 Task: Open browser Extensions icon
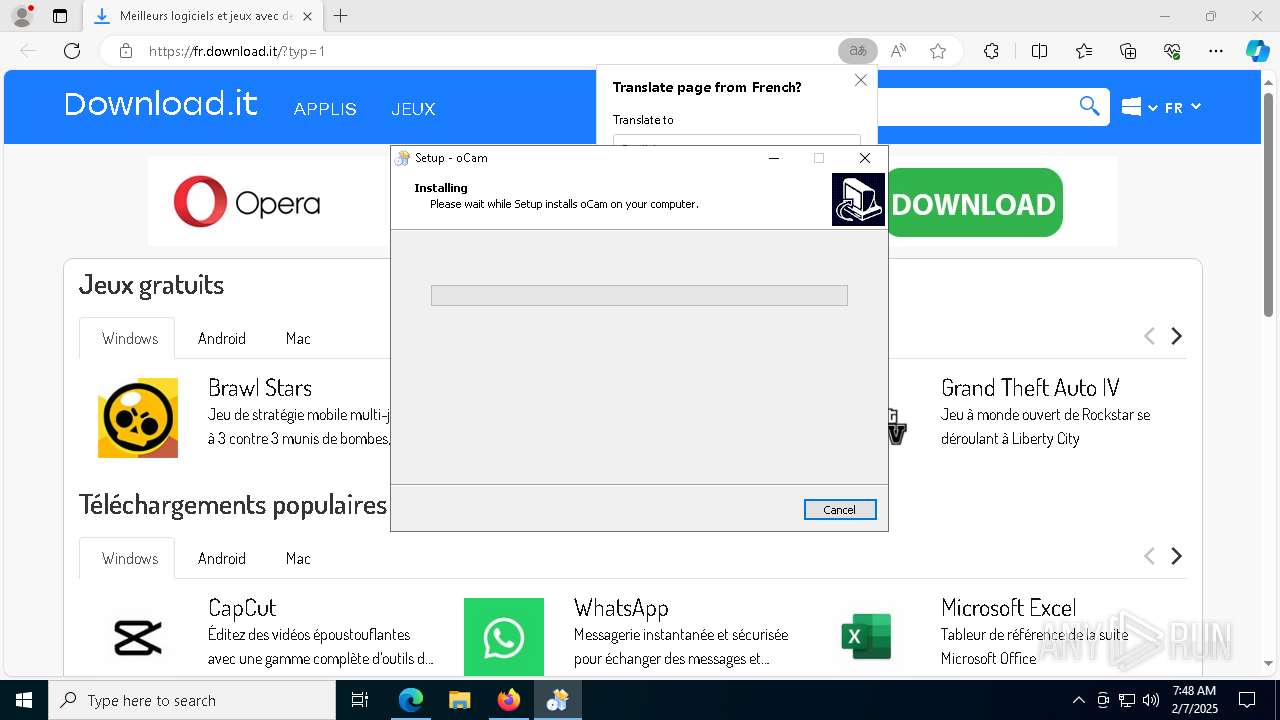(991, 51)
